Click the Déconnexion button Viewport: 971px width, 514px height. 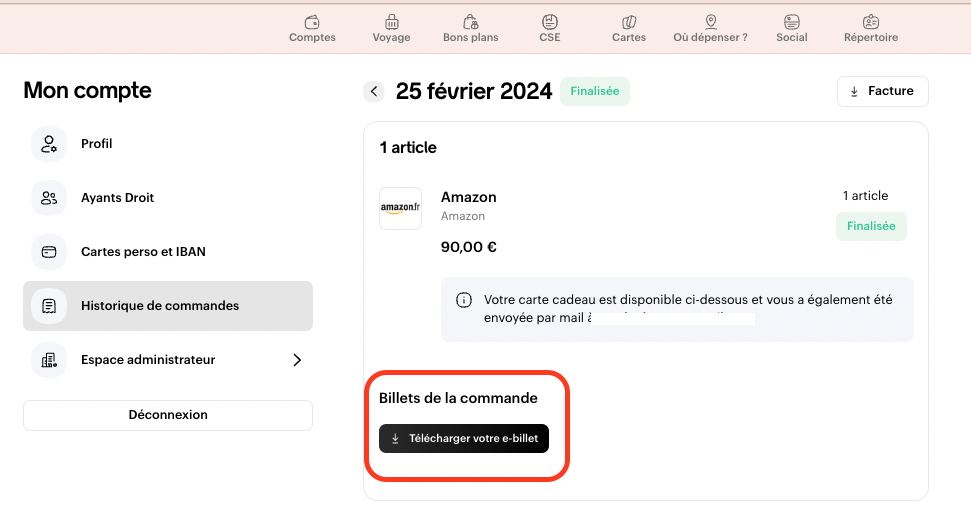click(x=168, y=415)
